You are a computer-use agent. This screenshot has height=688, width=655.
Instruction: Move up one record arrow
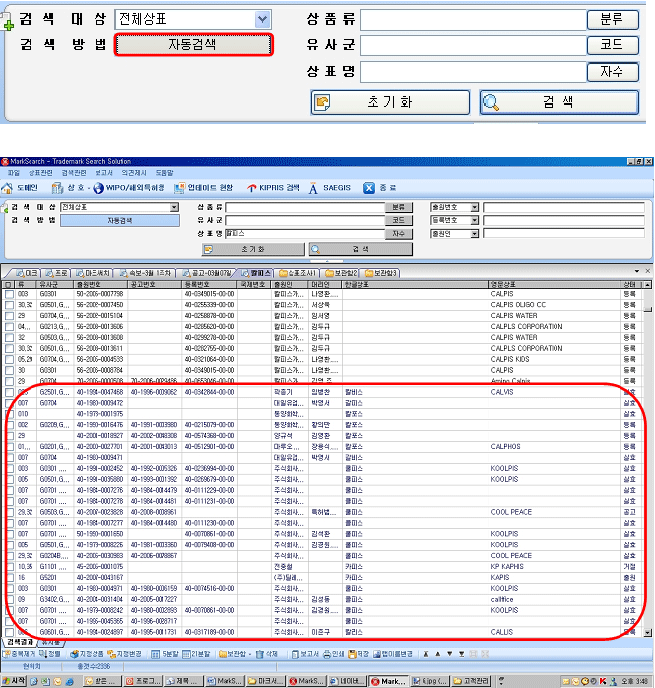[x=437, y=654]
